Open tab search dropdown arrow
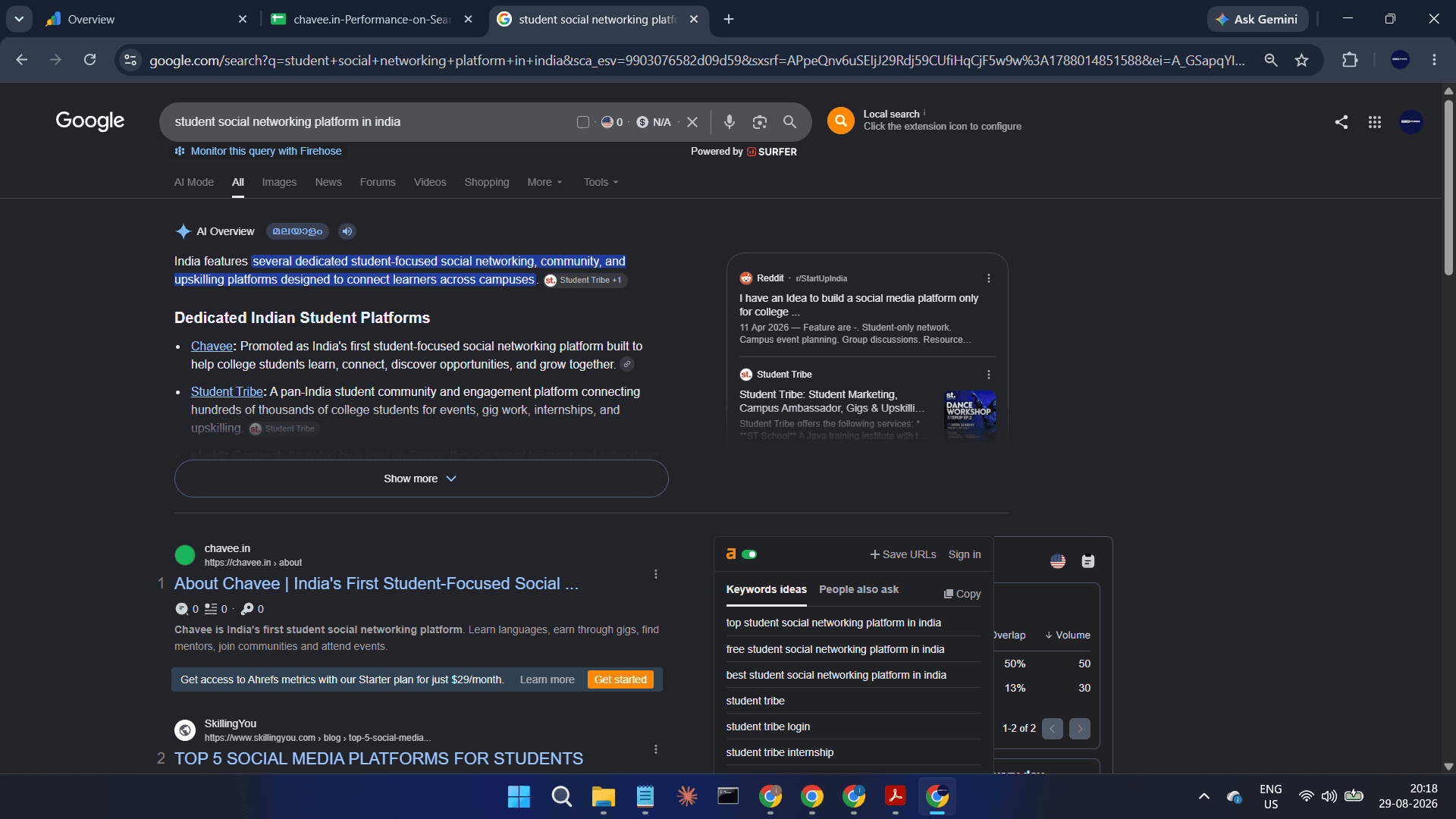Screen dimensions: 1456x819 [19, 19]
